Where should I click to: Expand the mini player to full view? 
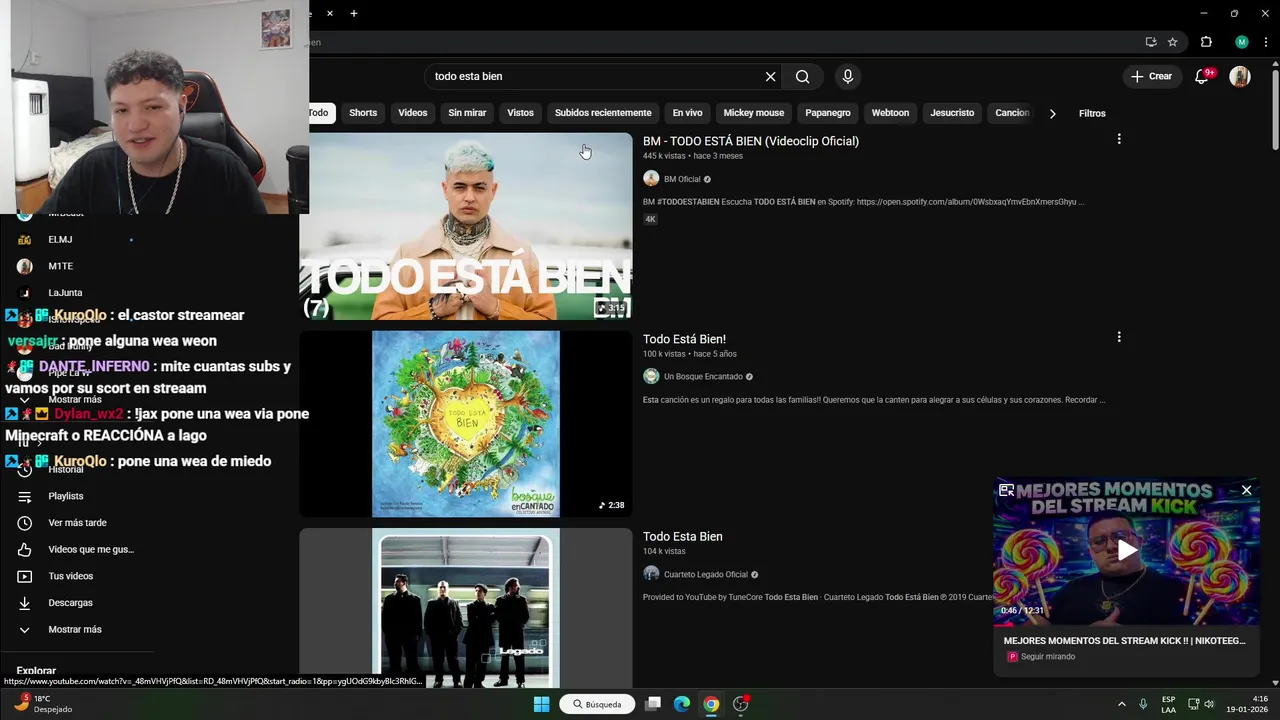tap(1007, 490)
